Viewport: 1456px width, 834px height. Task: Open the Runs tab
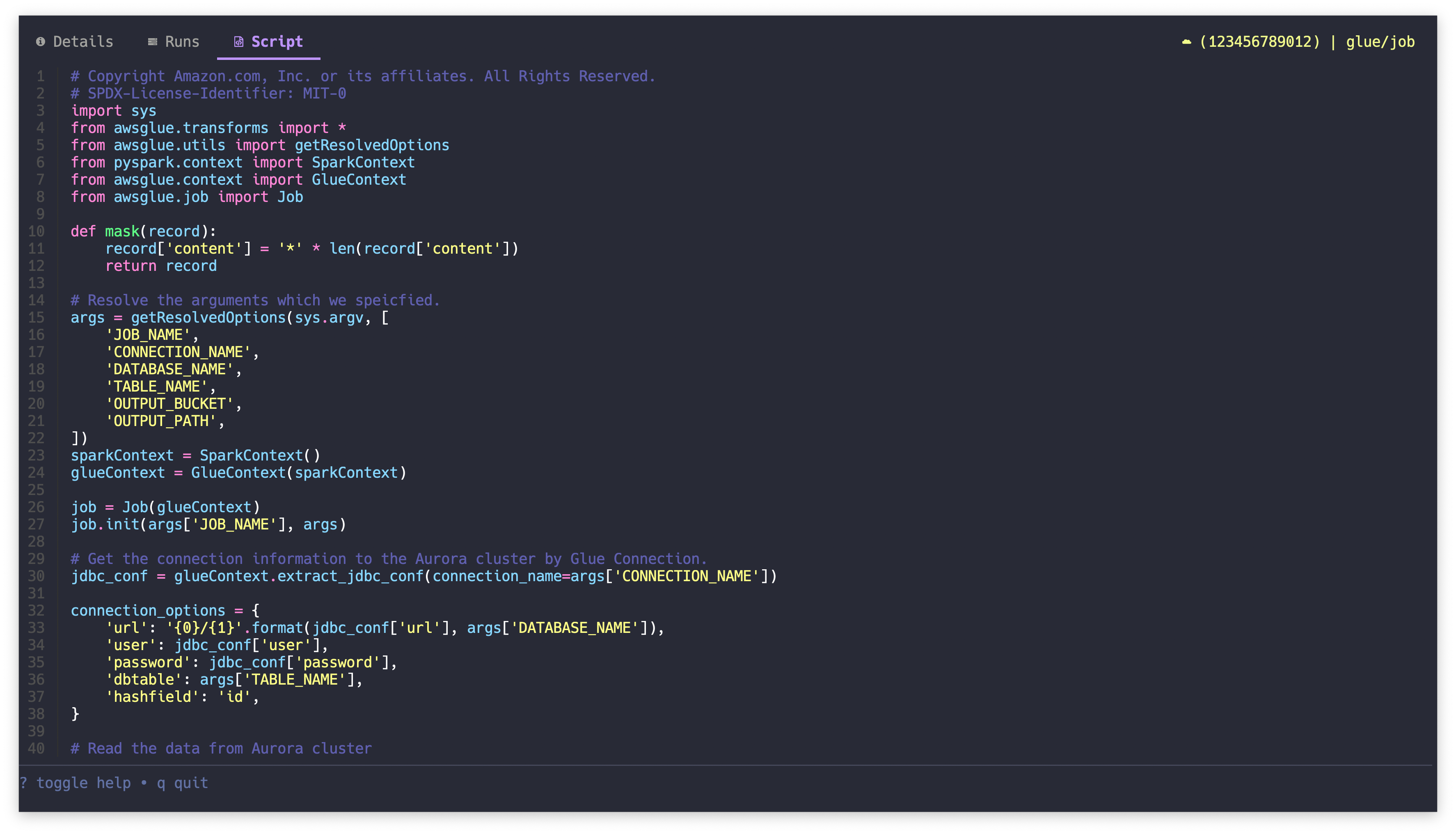[174, 42]
